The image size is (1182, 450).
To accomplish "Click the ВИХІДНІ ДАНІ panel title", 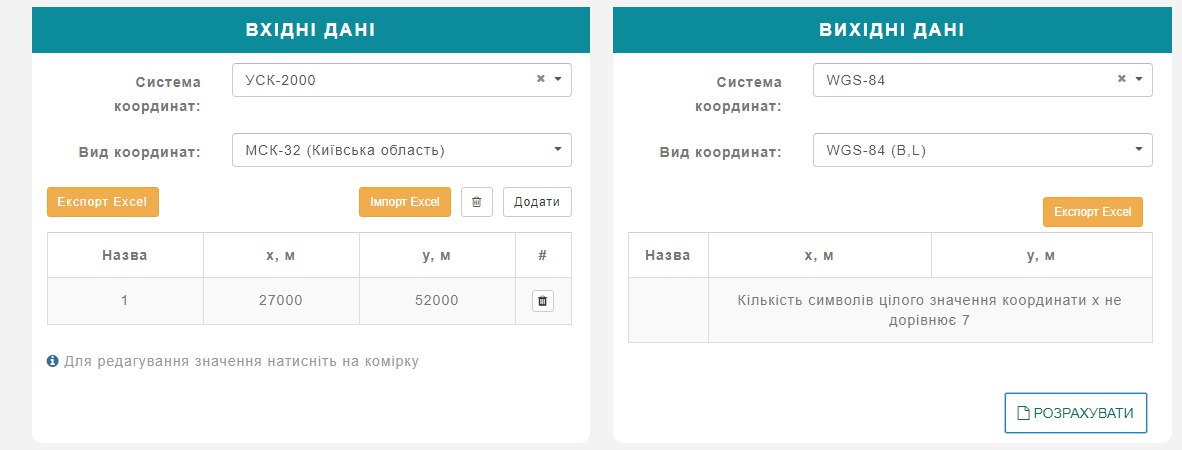I will coord(892,30).
